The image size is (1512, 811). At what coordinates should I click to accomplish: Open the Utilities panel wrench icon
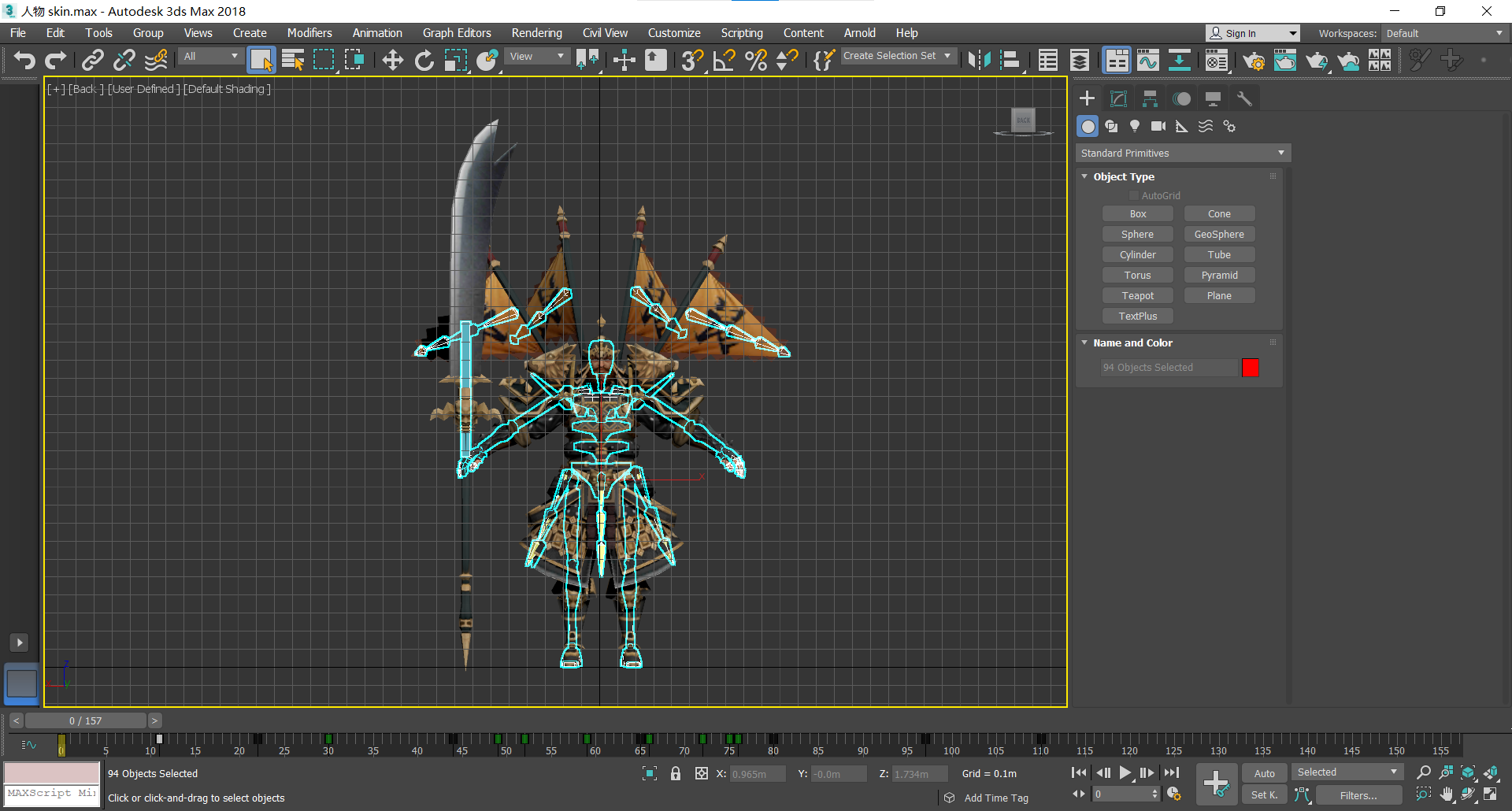click(1244, 98)
